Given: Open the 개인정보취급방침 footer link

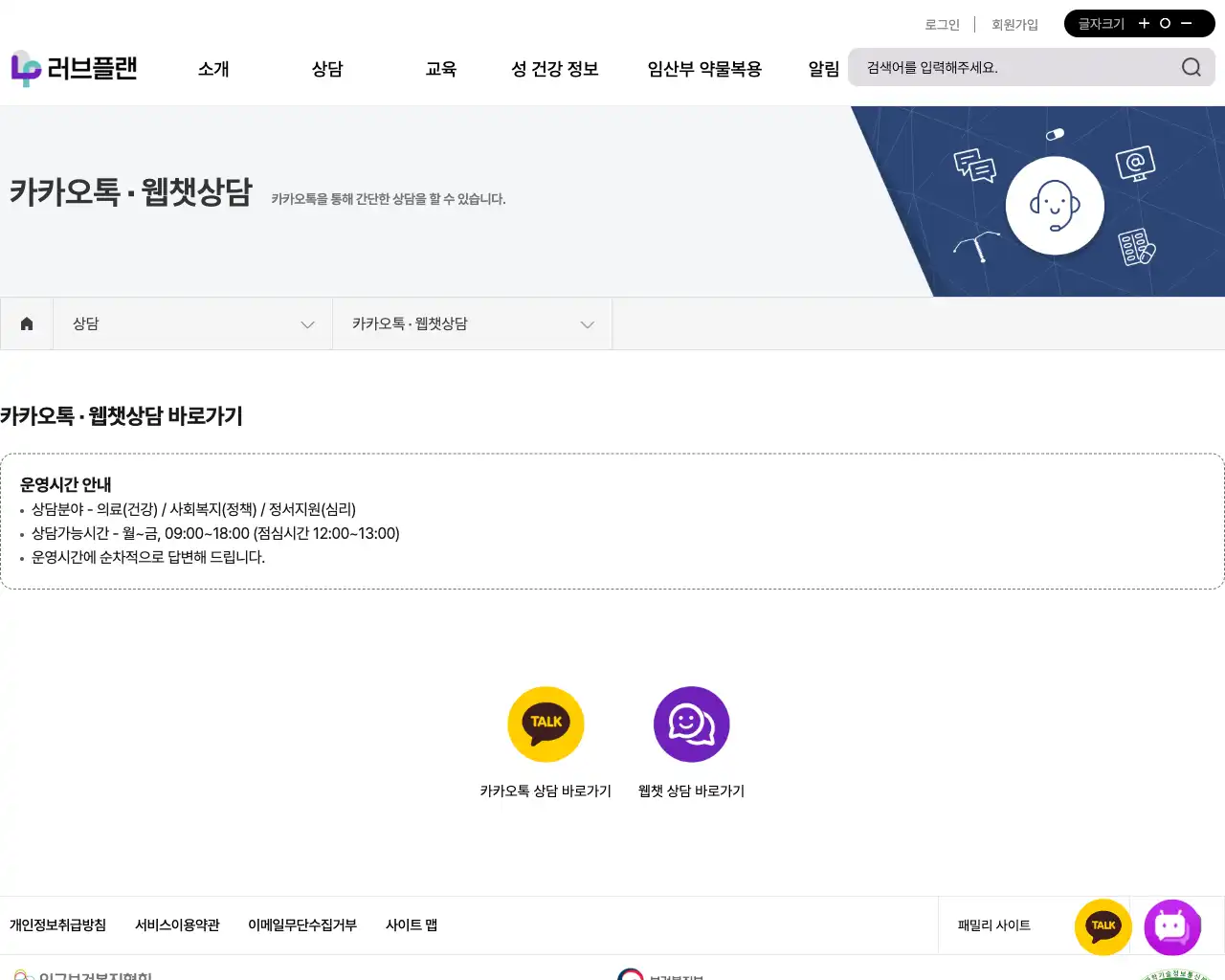Looking at the screenshot, I should click(x=57, y=925).
